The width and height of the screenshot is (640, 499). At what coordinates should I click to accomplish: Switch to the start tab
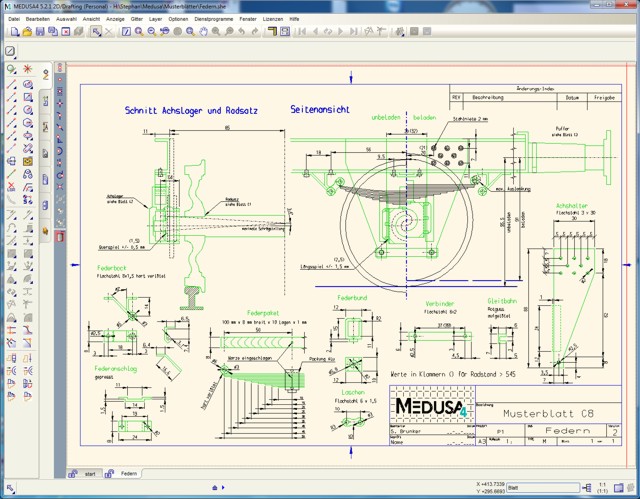point(90,473)
